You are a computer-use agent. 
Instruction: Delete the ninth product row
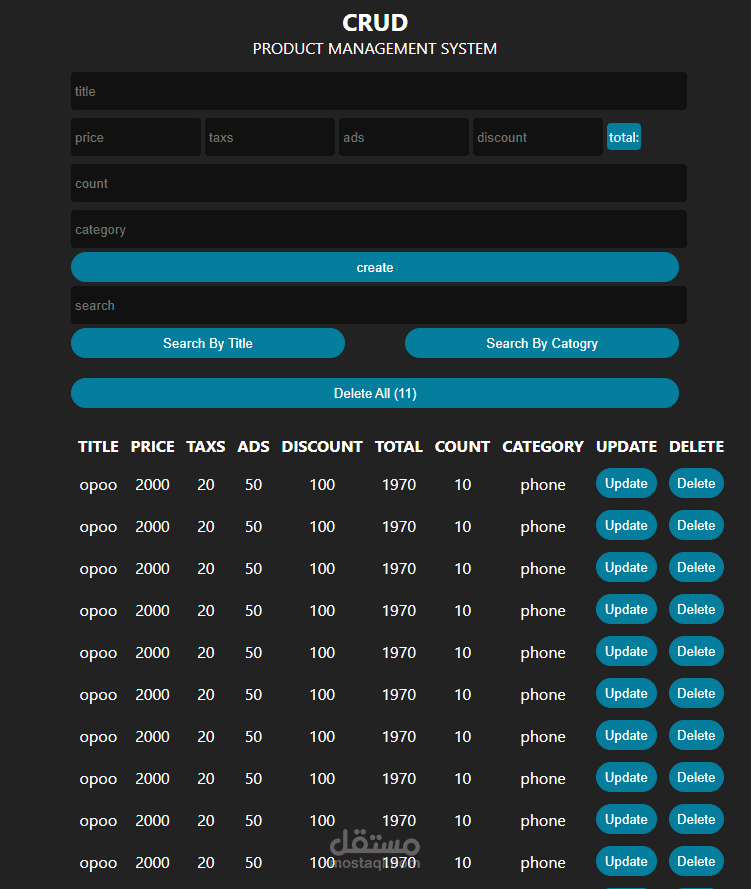click(697, 819)
